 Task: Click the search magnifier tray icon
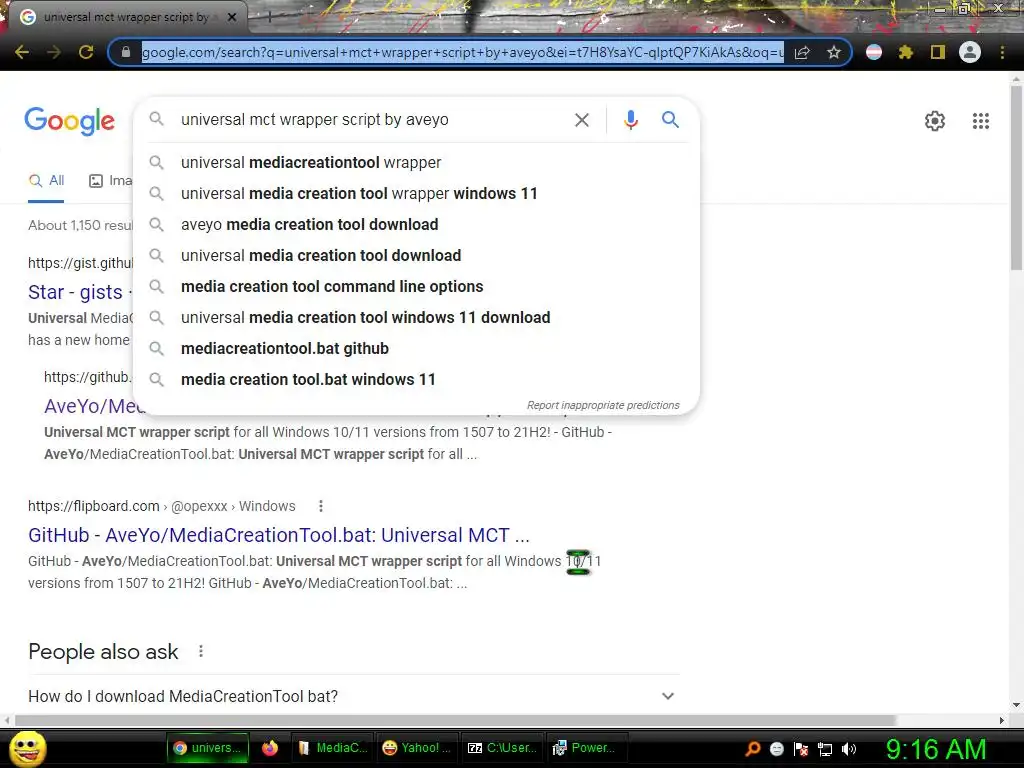click(752, 748)
